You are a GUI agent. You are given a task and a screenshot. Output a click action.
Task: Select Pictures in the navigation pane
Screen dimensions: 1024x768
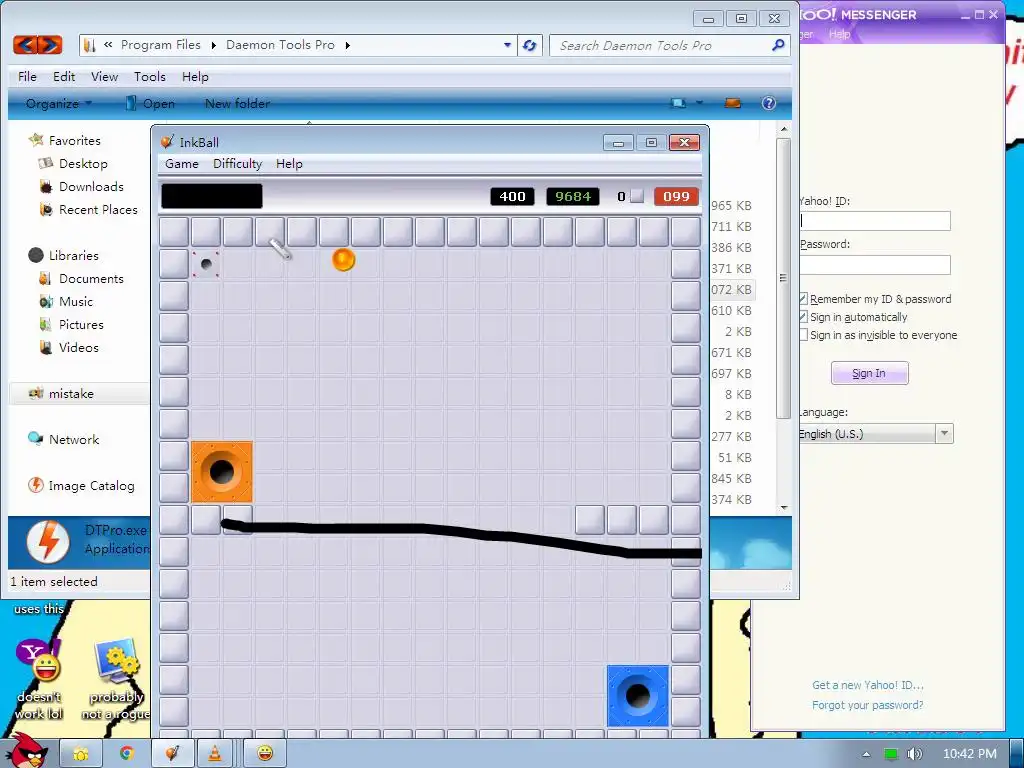click(x=81, y=324)
